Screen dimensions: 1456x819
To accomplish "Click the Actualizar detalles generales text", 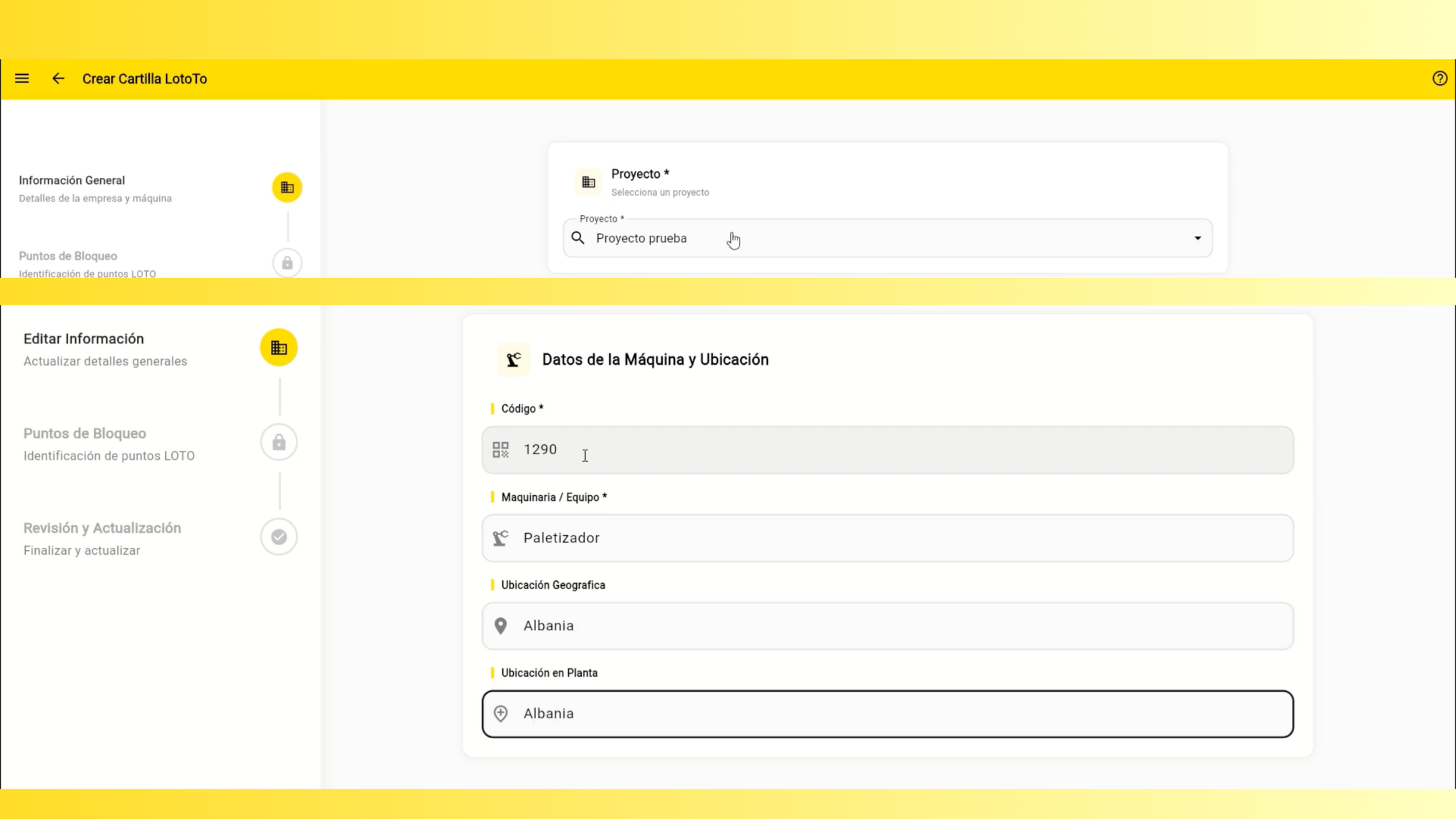I will [105, 361].
